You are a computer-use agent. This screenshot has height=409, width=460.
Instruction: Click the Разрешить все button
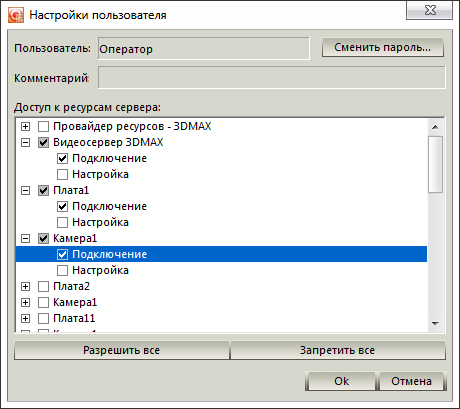(x=122, y=350)
